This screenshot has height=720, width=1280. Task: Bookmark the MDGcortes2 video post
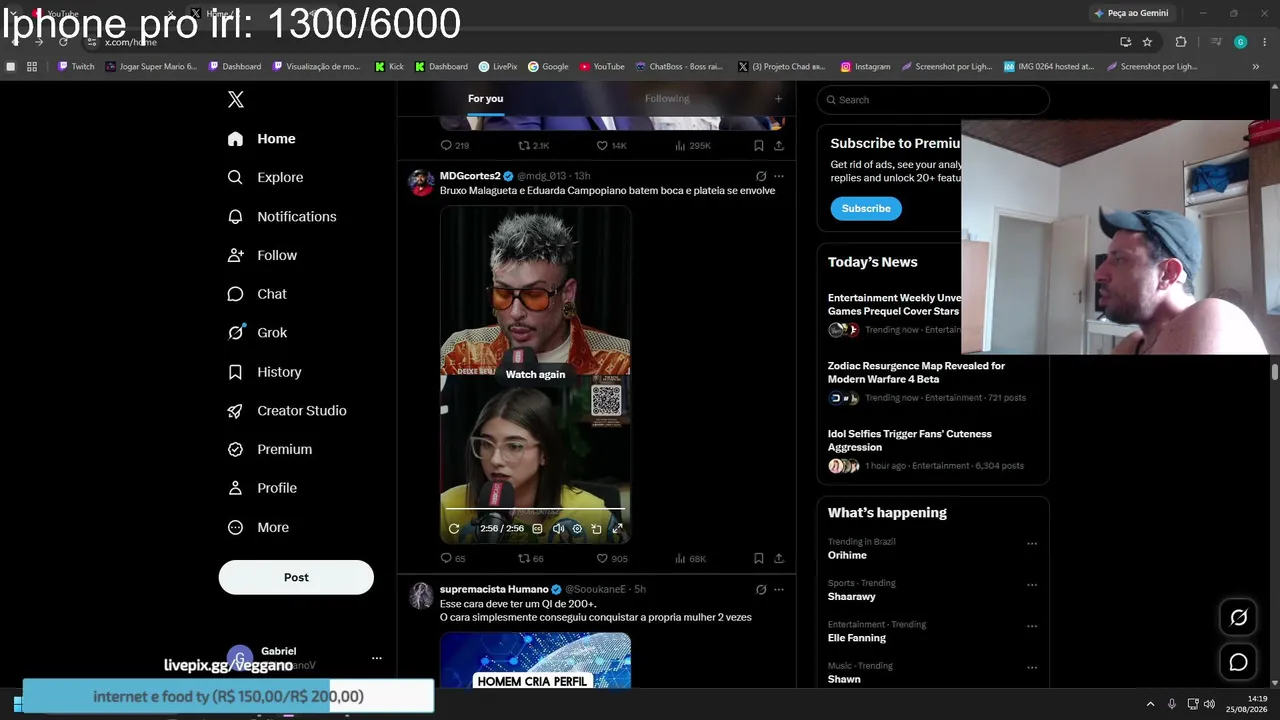click(759, 559)
